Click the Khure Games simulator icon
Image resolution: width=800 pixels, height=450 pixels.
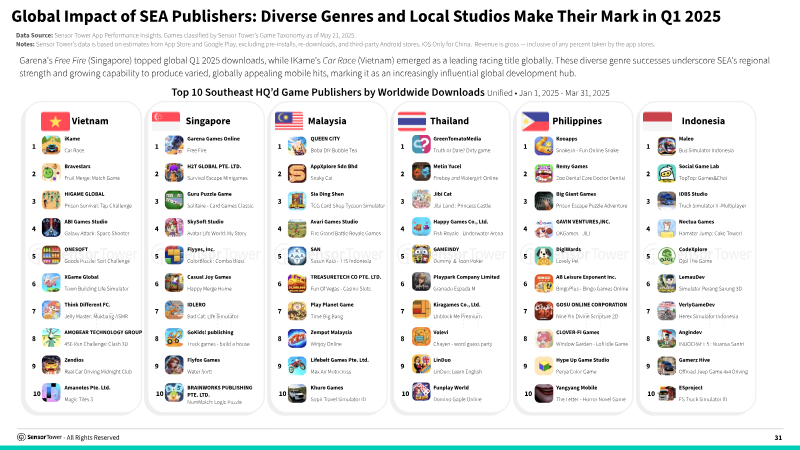click(297, 393)
